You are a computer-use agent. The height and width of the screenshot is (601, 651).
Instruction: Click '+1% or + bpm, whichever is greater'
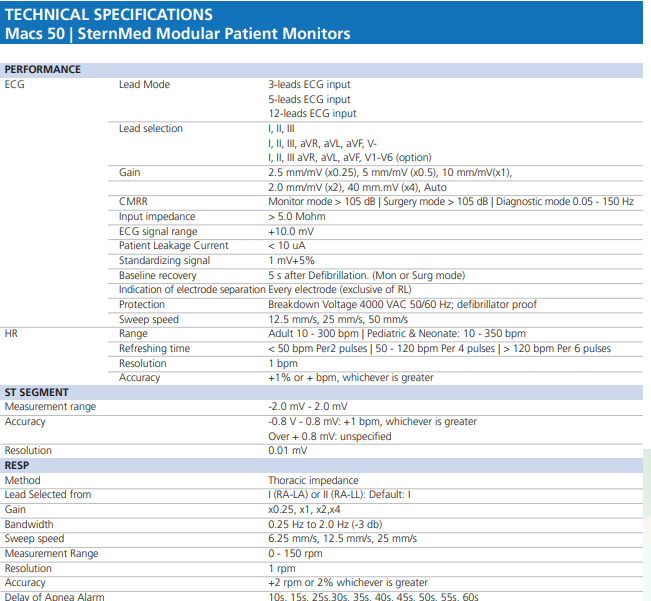point(351,378)
